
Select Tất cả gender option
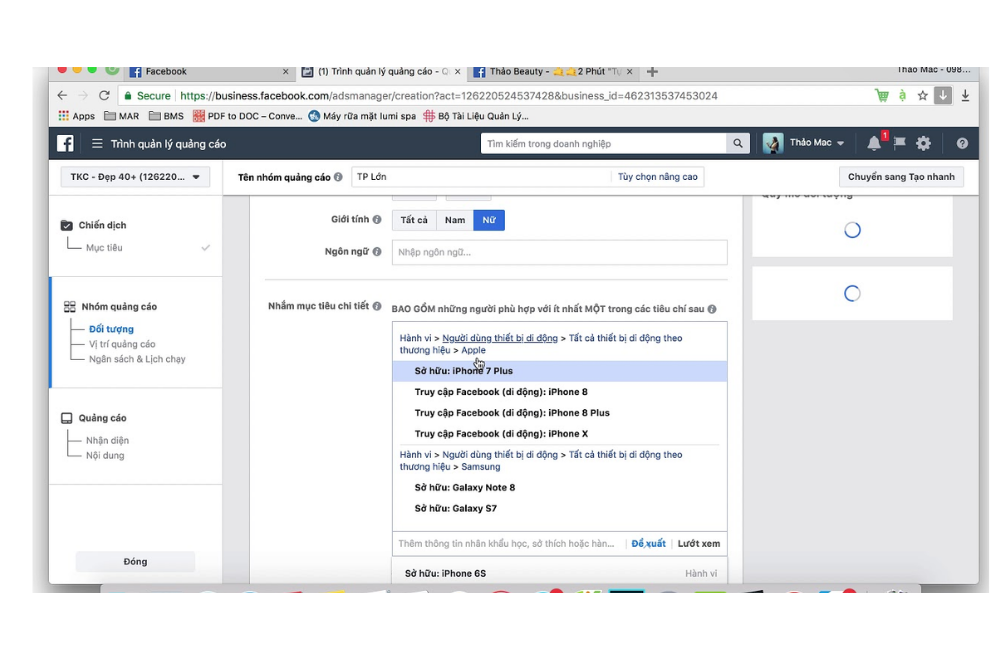click(x=414, y=220)
